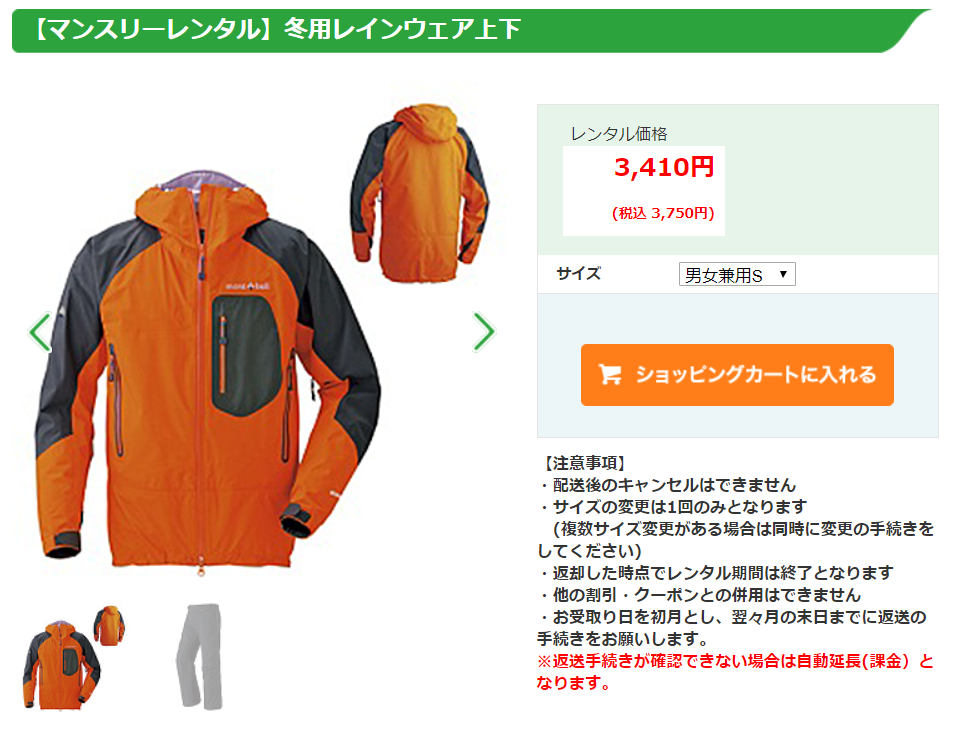Image resolution: width=963 pixels, height=743 pixels.
Task: Click the small back-view jacket in the thumbnail
Action: tap(109, 625)
